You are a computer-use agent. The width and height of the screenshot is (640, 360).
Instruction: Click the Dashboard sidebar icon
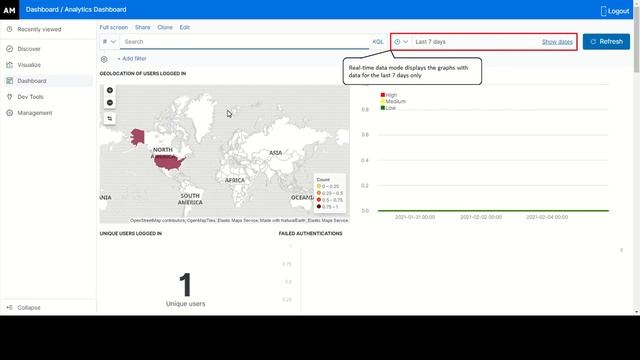9,81
